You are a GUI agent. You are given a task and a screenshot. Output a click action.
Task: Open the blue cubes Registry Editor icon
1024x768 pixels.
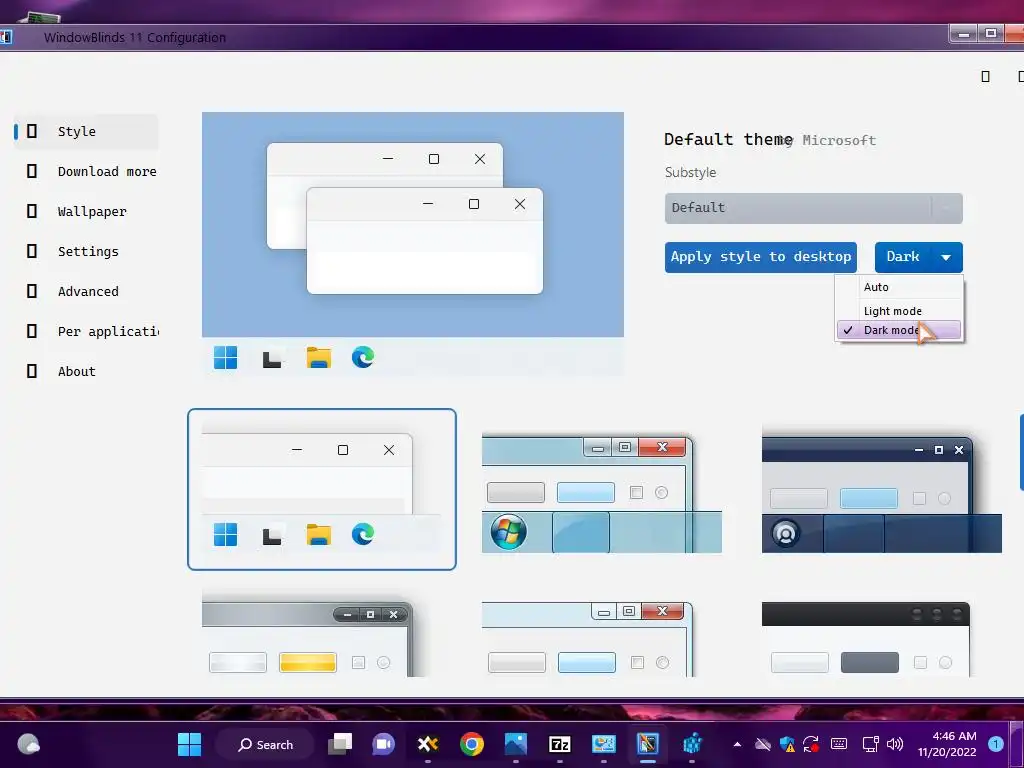[692, 744]
